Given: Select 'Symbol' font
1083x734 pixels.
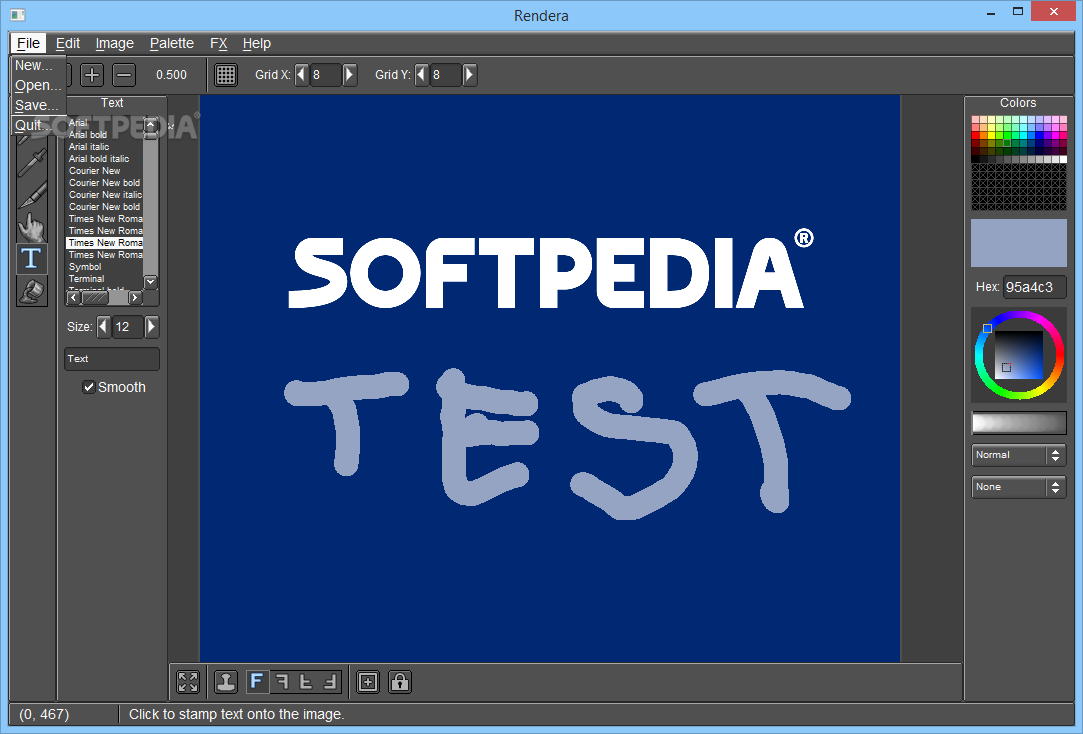Looking at the screenshot, I should tap(104, 267).
